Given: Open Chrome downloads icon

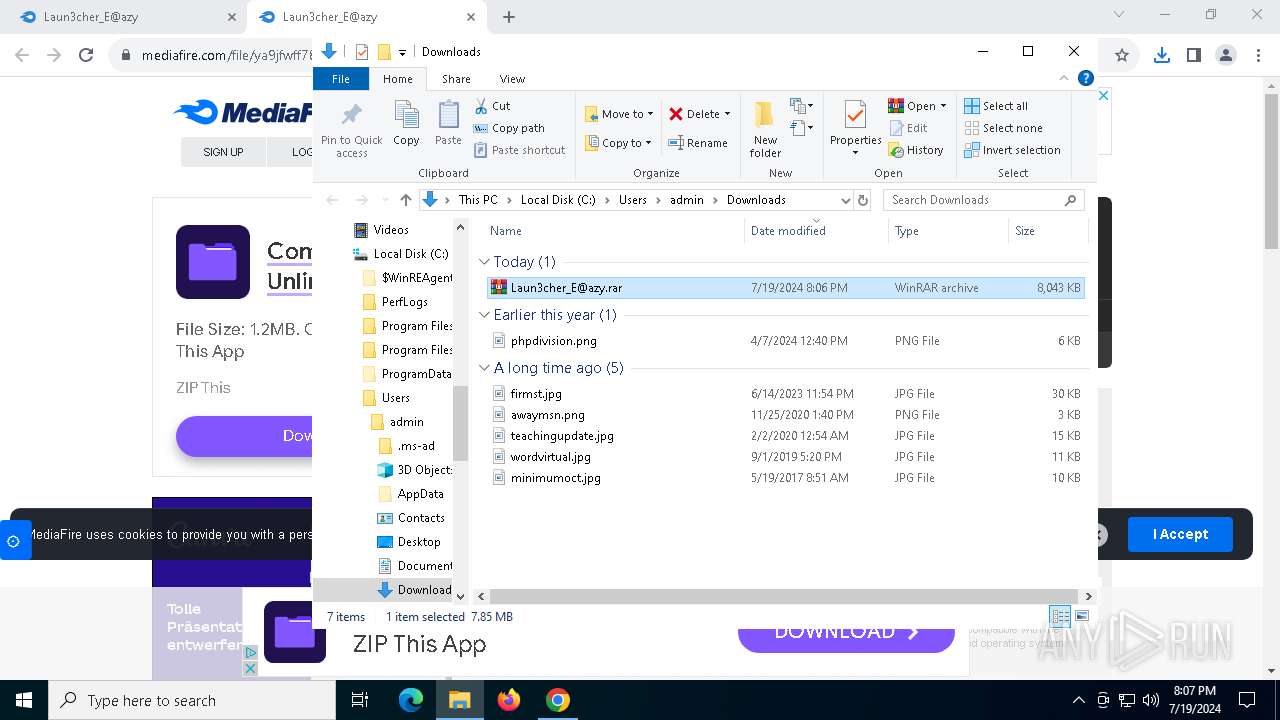Looking at the screenshot, I should tap(1161, 56).
